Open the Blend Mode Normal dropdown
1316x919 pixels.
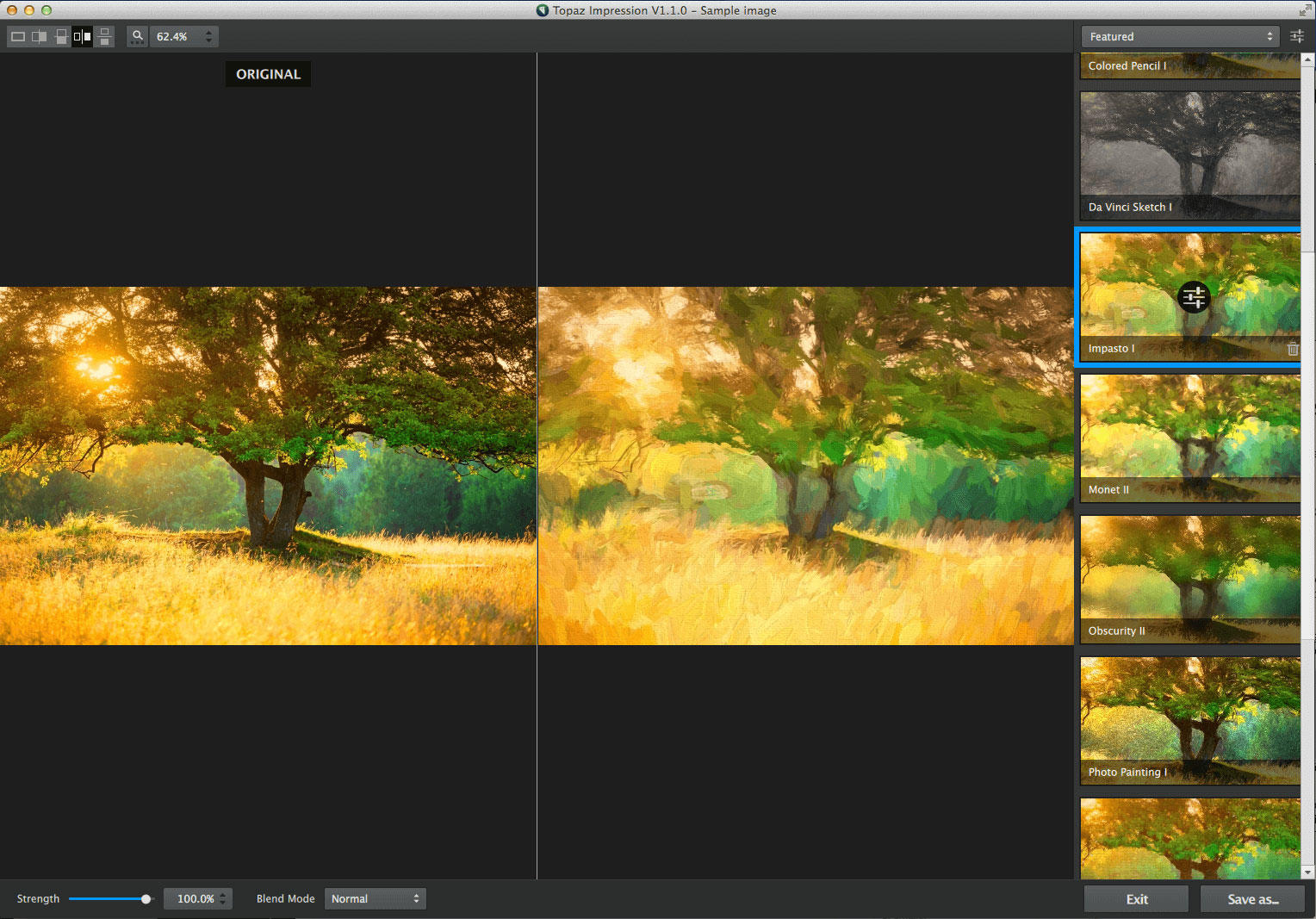click(x=375, y=899)
